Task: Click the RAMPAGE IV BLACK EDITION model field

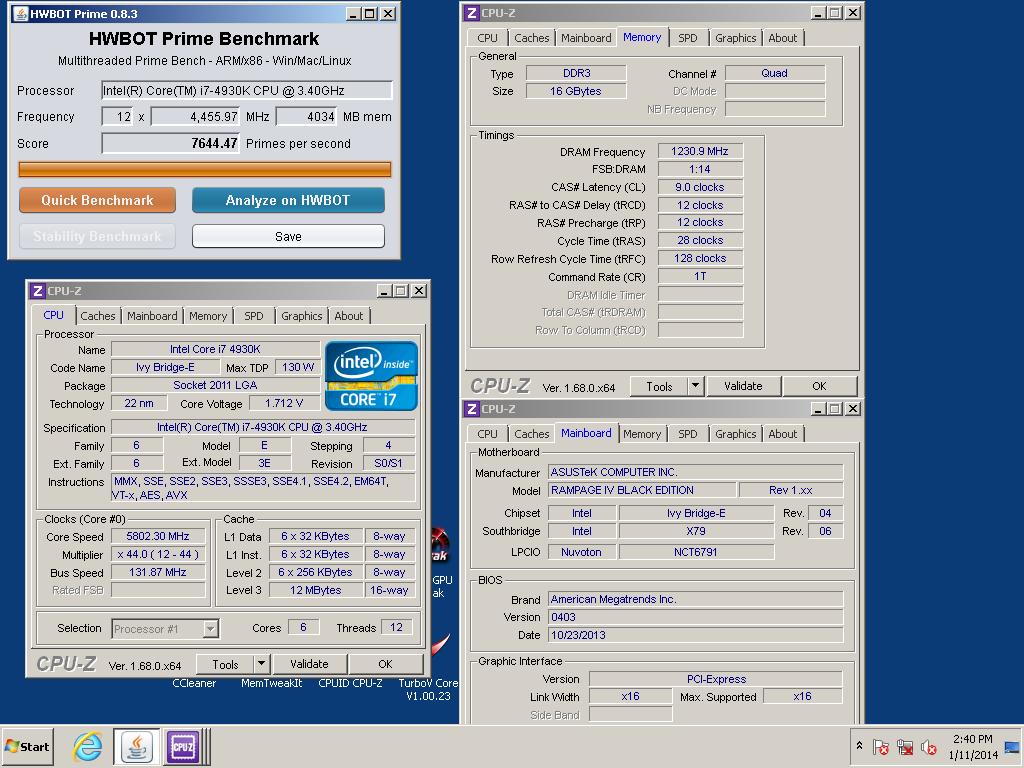Action: [642, 490]
